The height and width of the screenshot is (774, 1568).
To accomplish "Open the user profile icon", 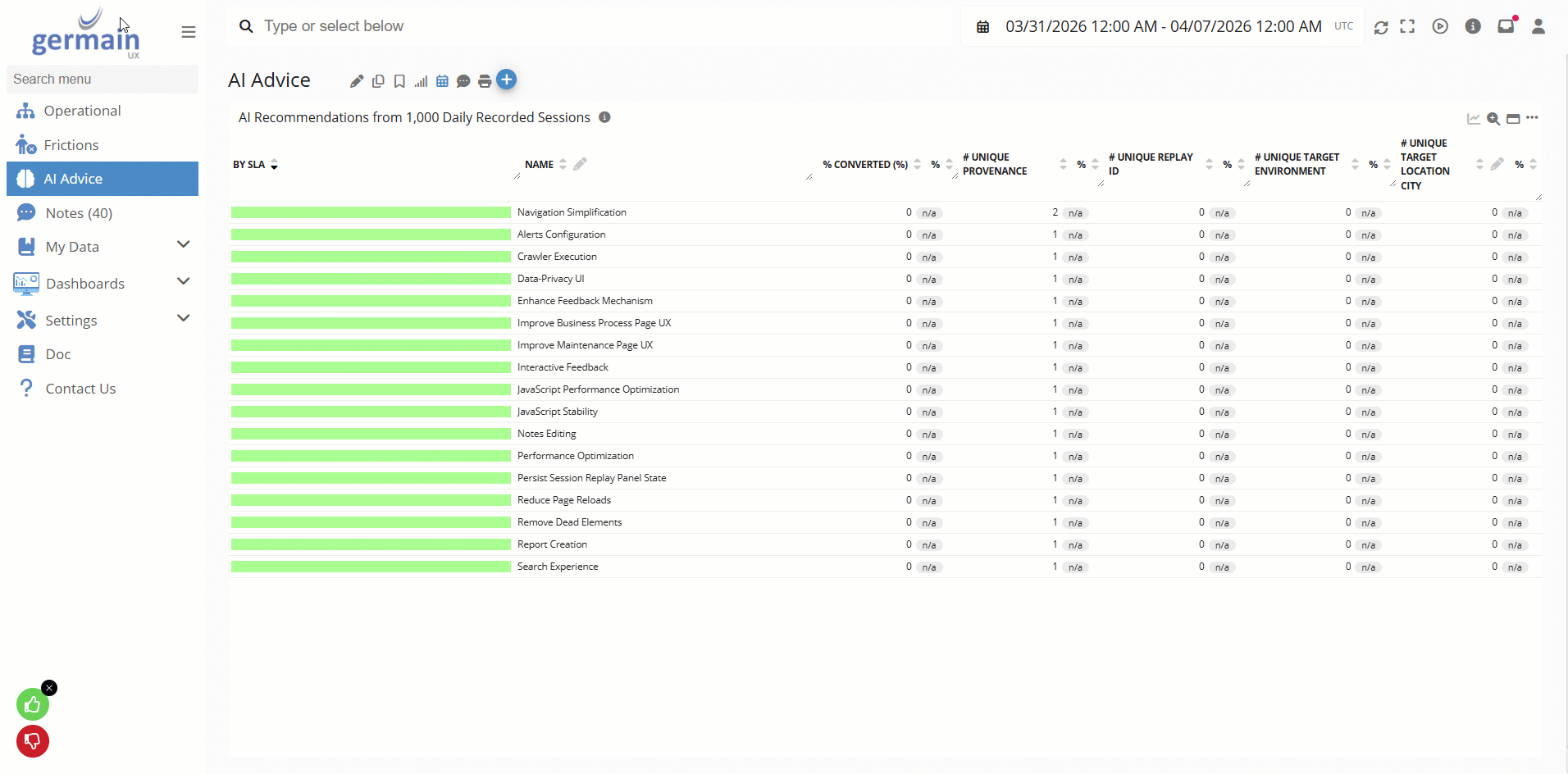I will [x=1538, y=26].
